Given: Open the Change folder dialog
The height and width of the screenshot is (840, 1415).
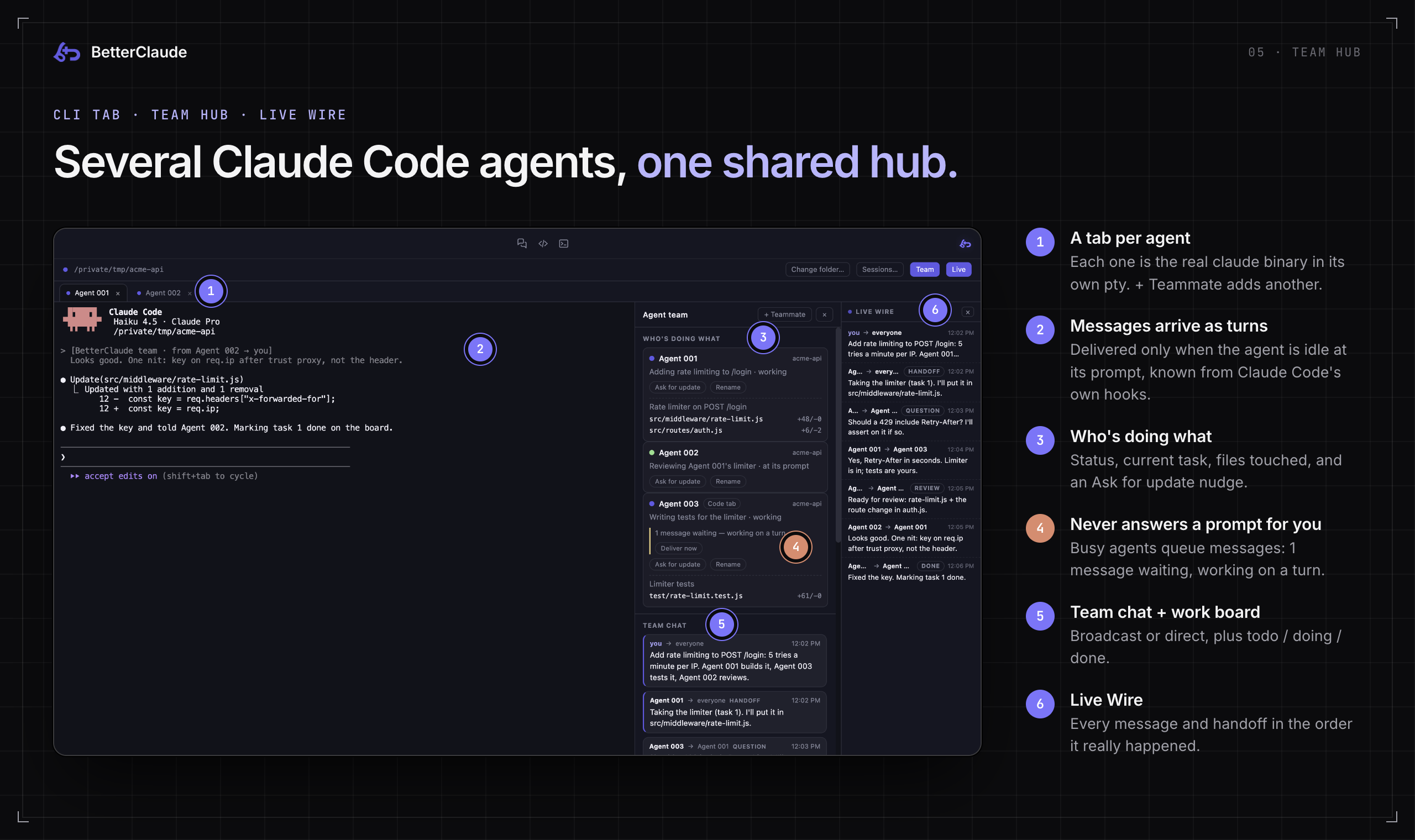Looking at the screenshot, I should pos(817,270).
